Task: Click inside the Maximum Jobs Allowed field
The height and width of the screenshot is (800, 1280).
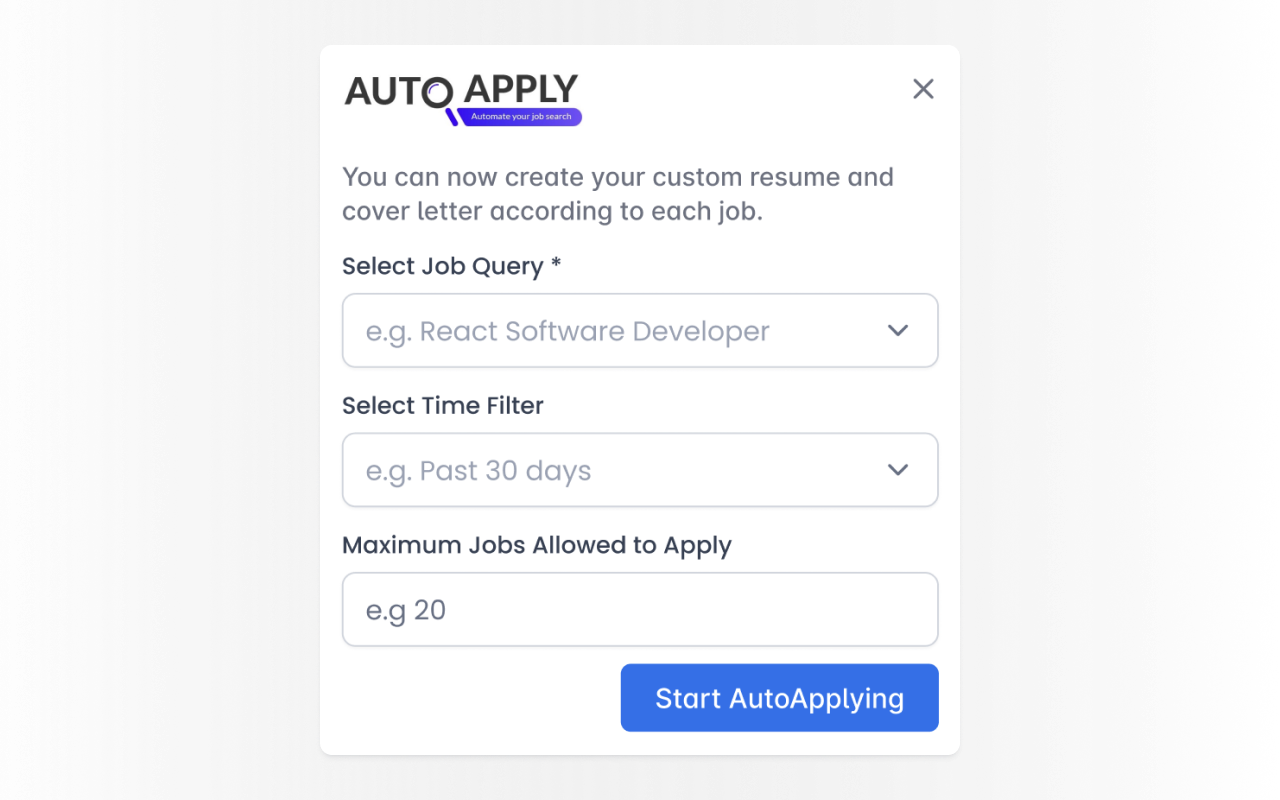Action: point(640,609)
